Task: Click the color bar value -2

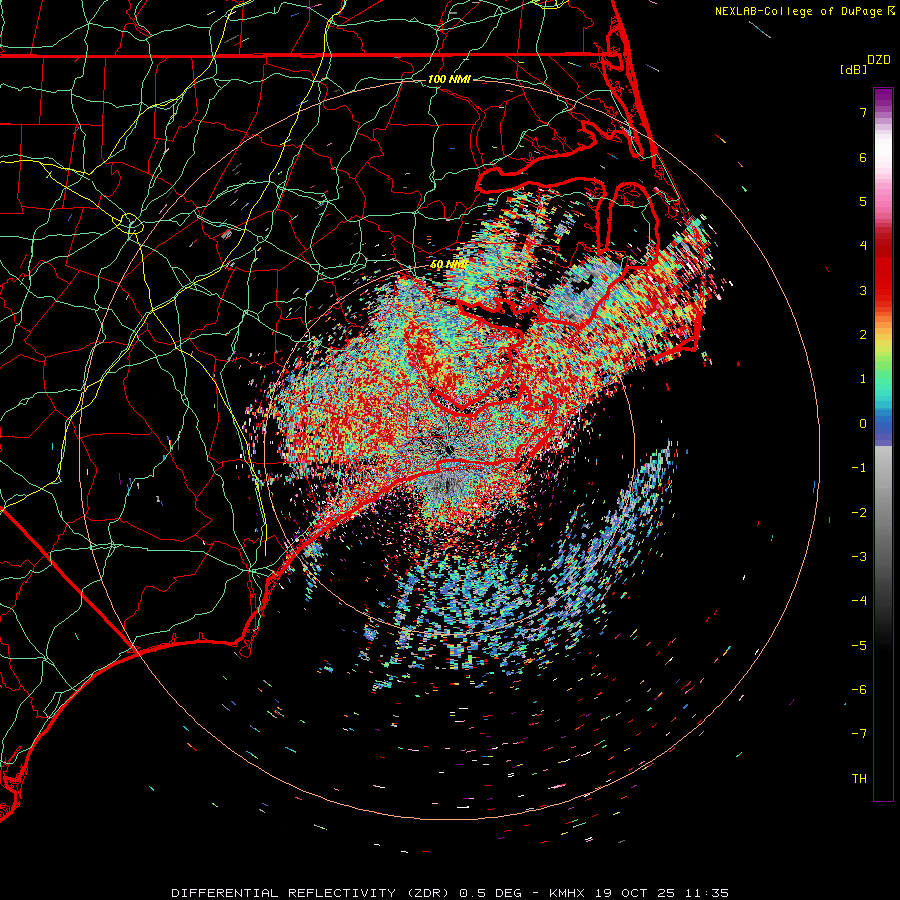Action: coord(859,513)
